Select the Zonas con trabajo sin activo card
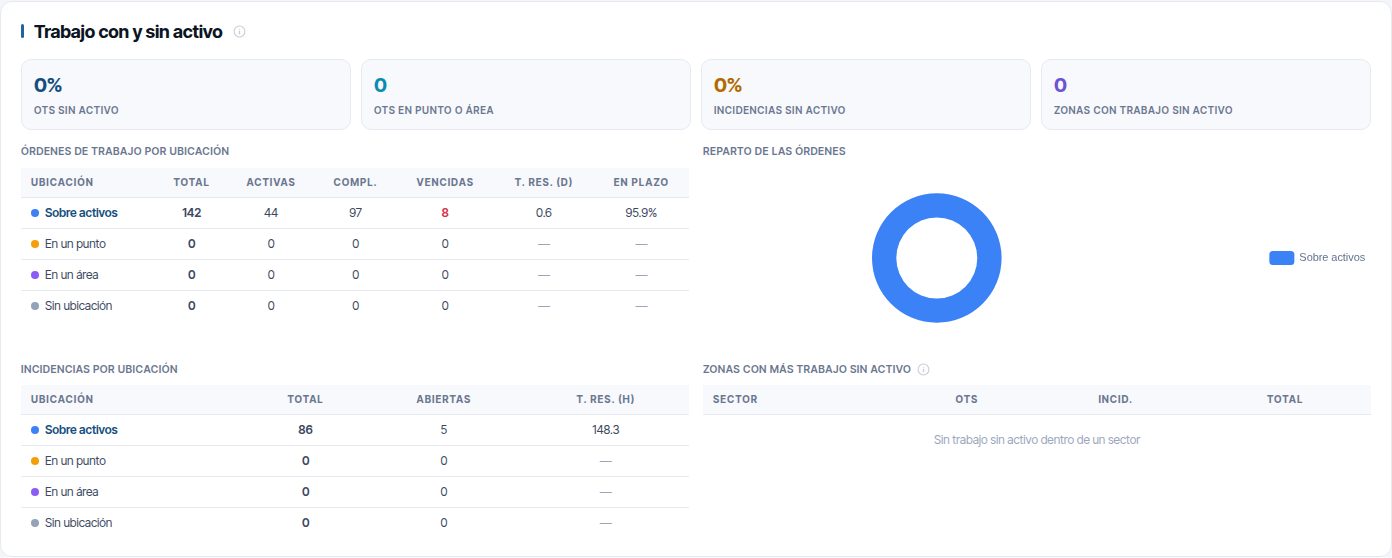 coord(1206,95)
